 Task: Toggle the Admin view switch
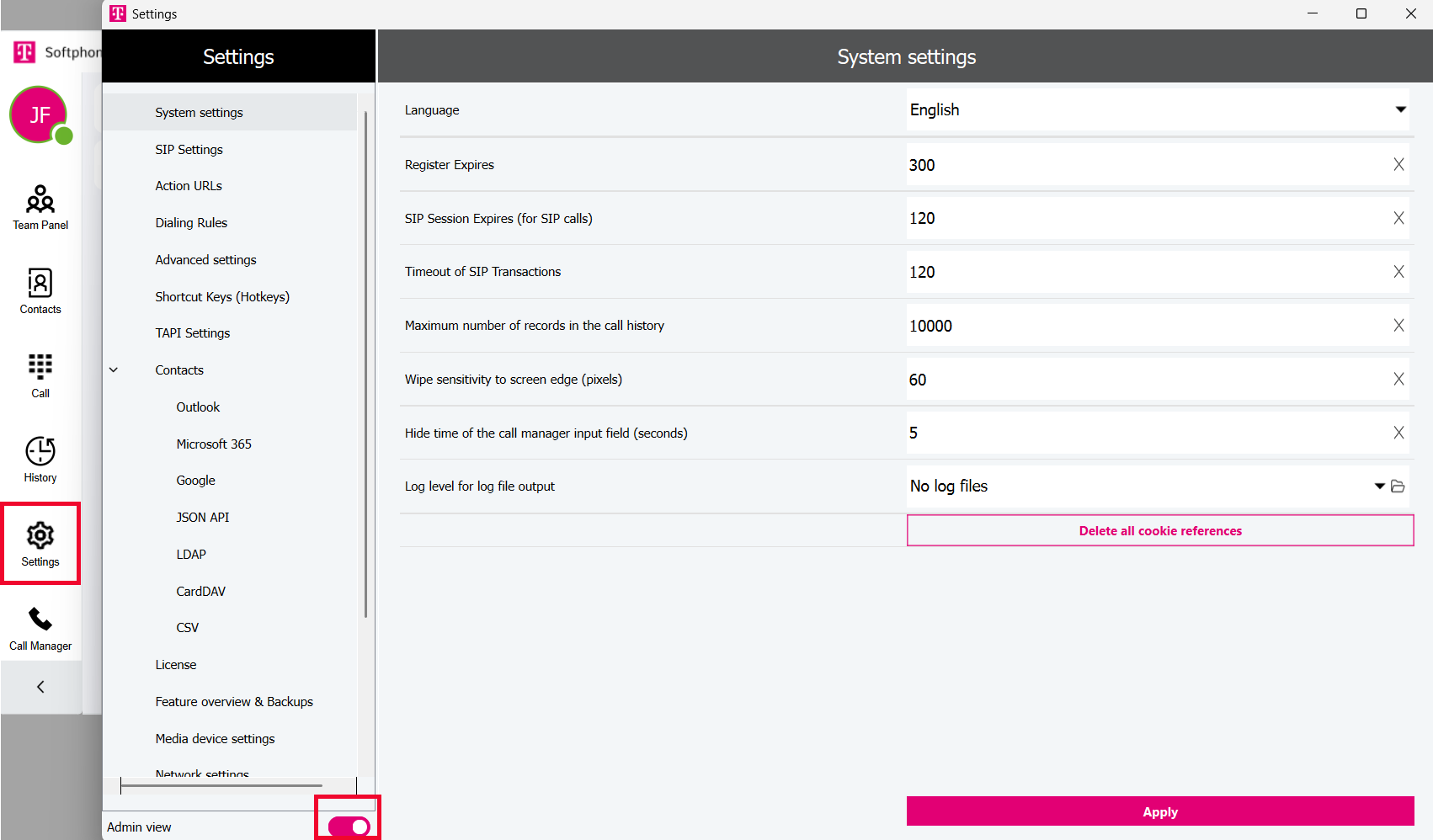point(349,827)
